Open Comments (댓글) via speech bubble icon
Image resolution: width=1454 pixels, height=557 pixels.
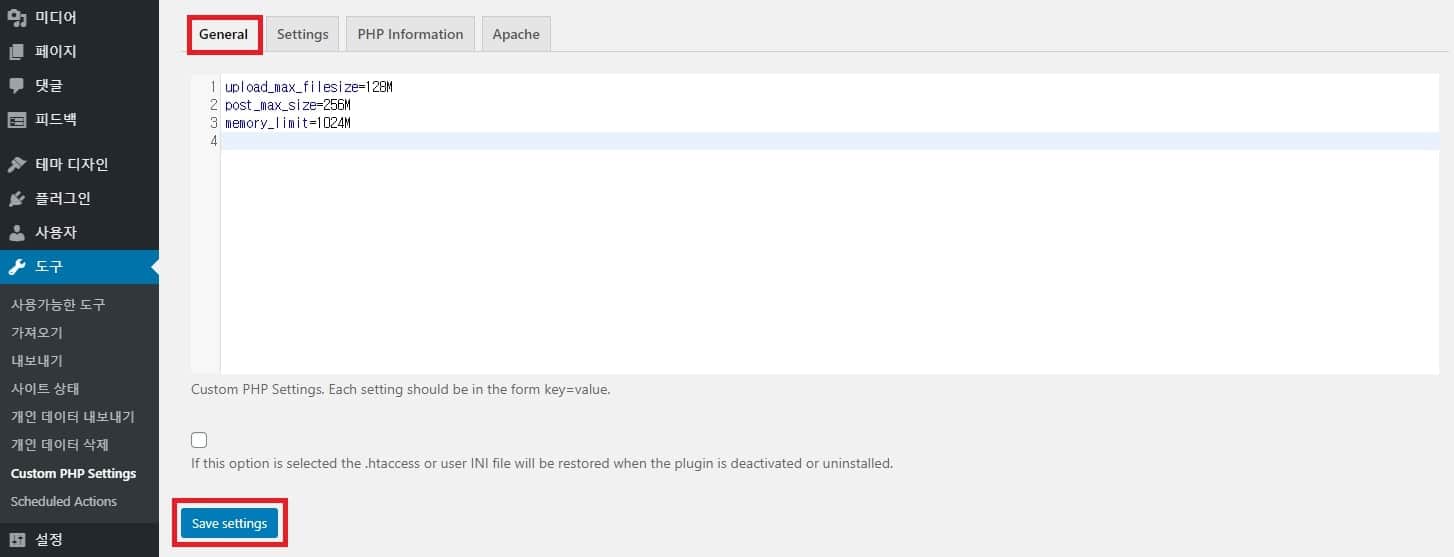point(17,85)
